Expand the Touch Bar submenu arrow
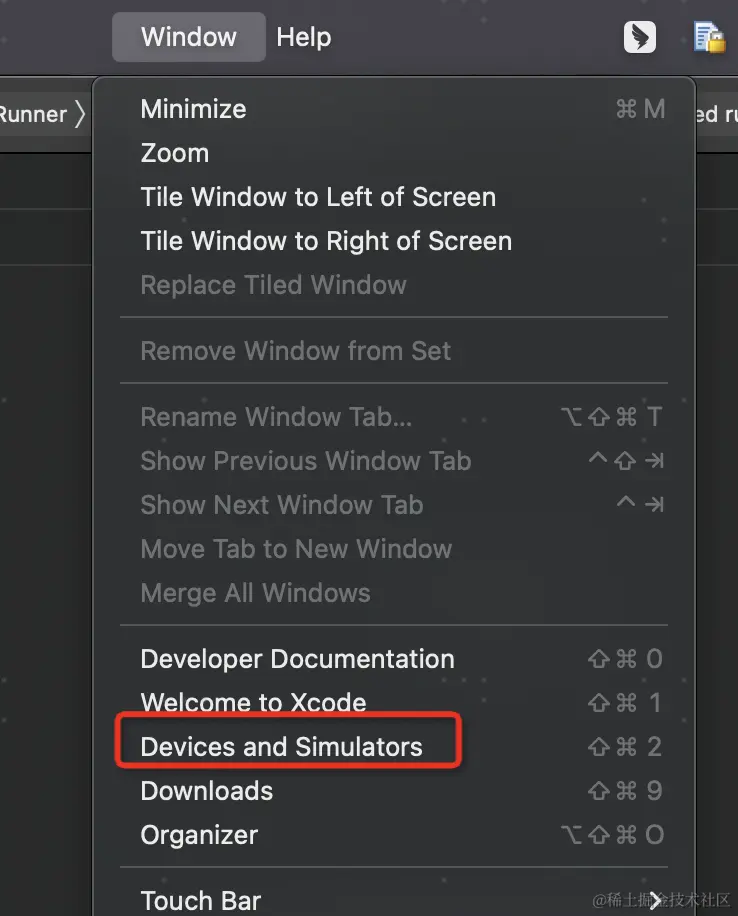 [x=655, y=900]
